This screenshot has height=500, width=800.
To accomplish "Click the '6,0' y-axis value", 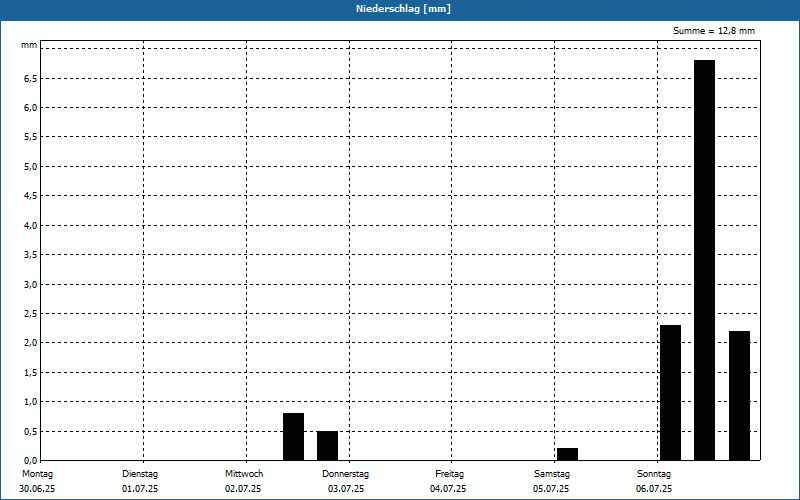I will tap(30, 108).
